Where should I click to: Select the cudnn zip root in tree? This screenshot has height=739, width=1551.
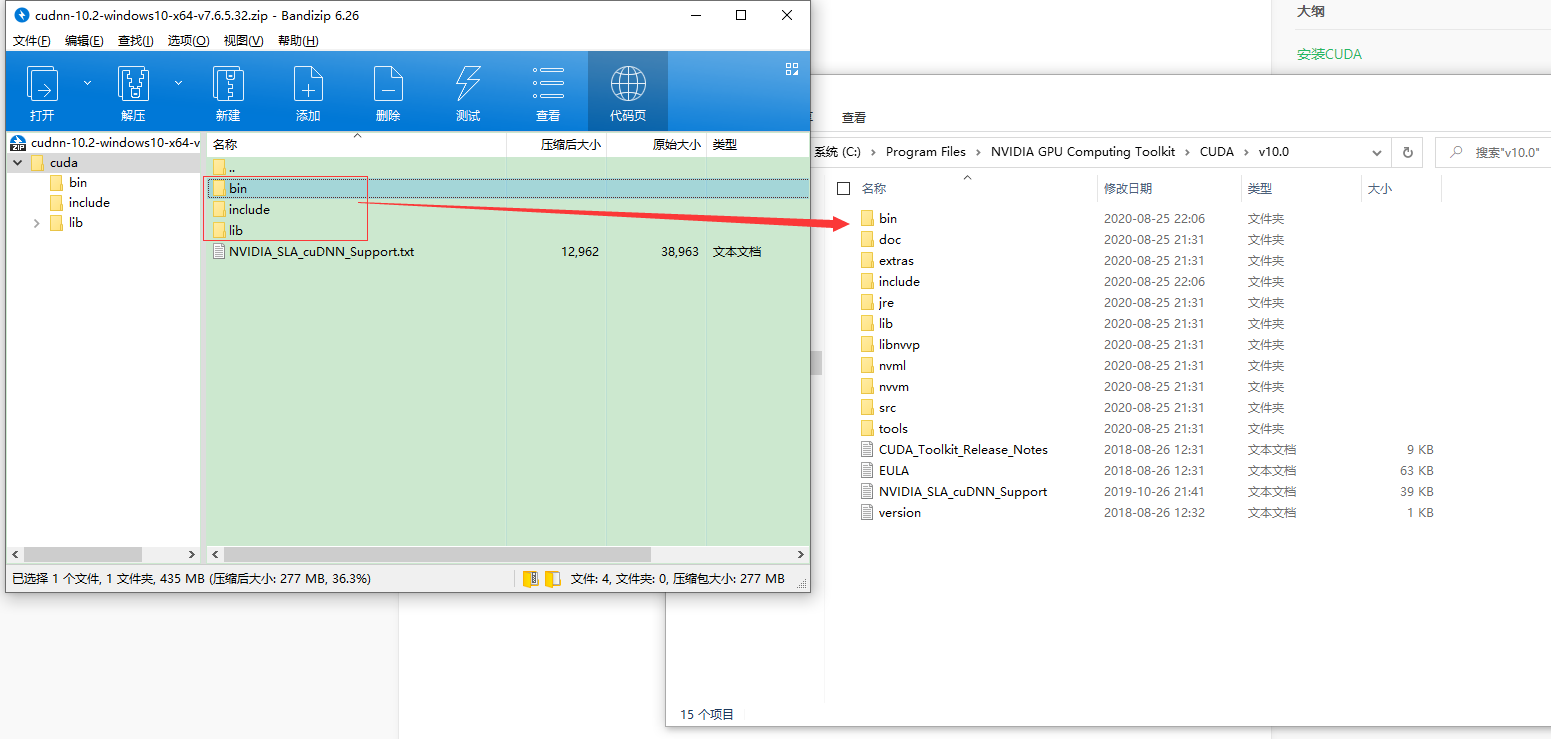(x=106, y=143)
